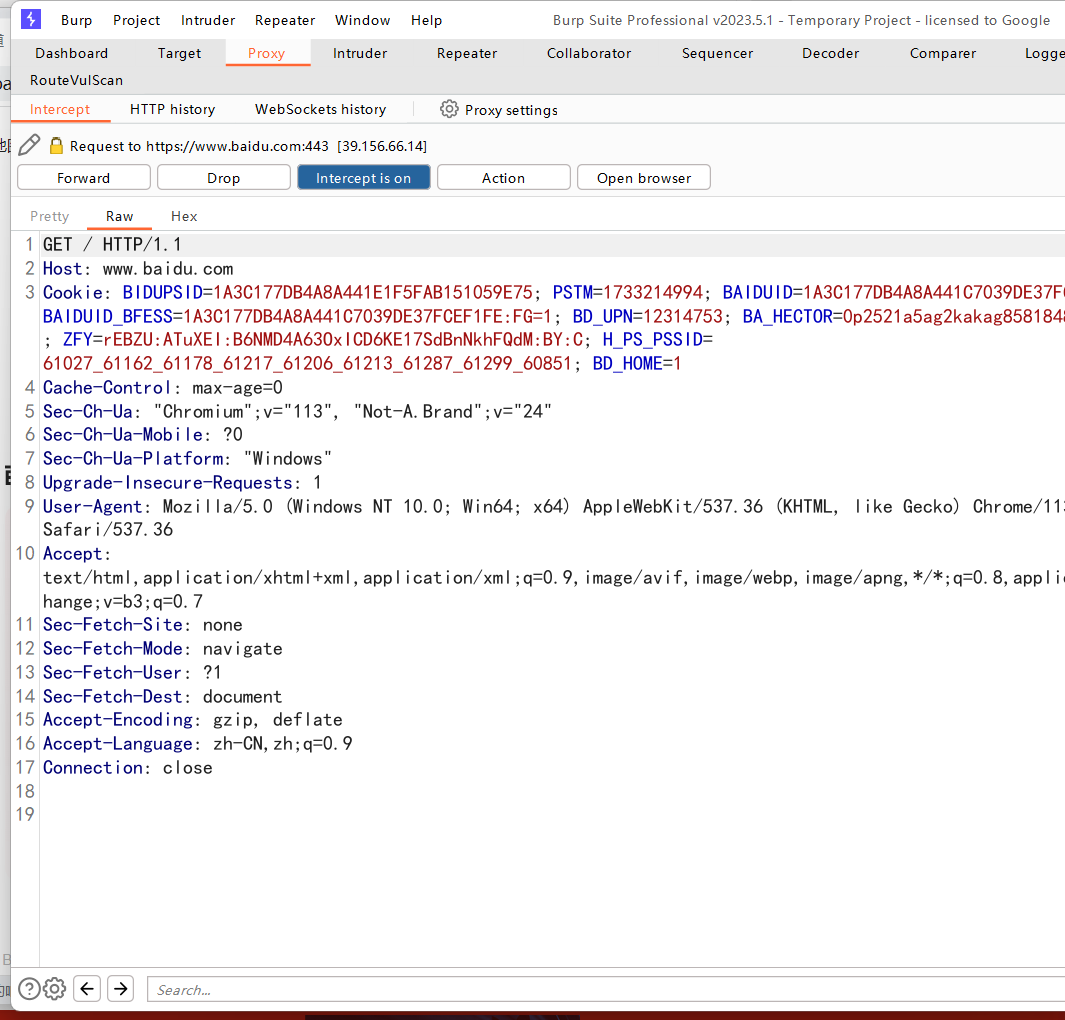This screenshot has width=1065, height=1020.
Task: Open the help question mark icon
Action: (x=29, y=988)
